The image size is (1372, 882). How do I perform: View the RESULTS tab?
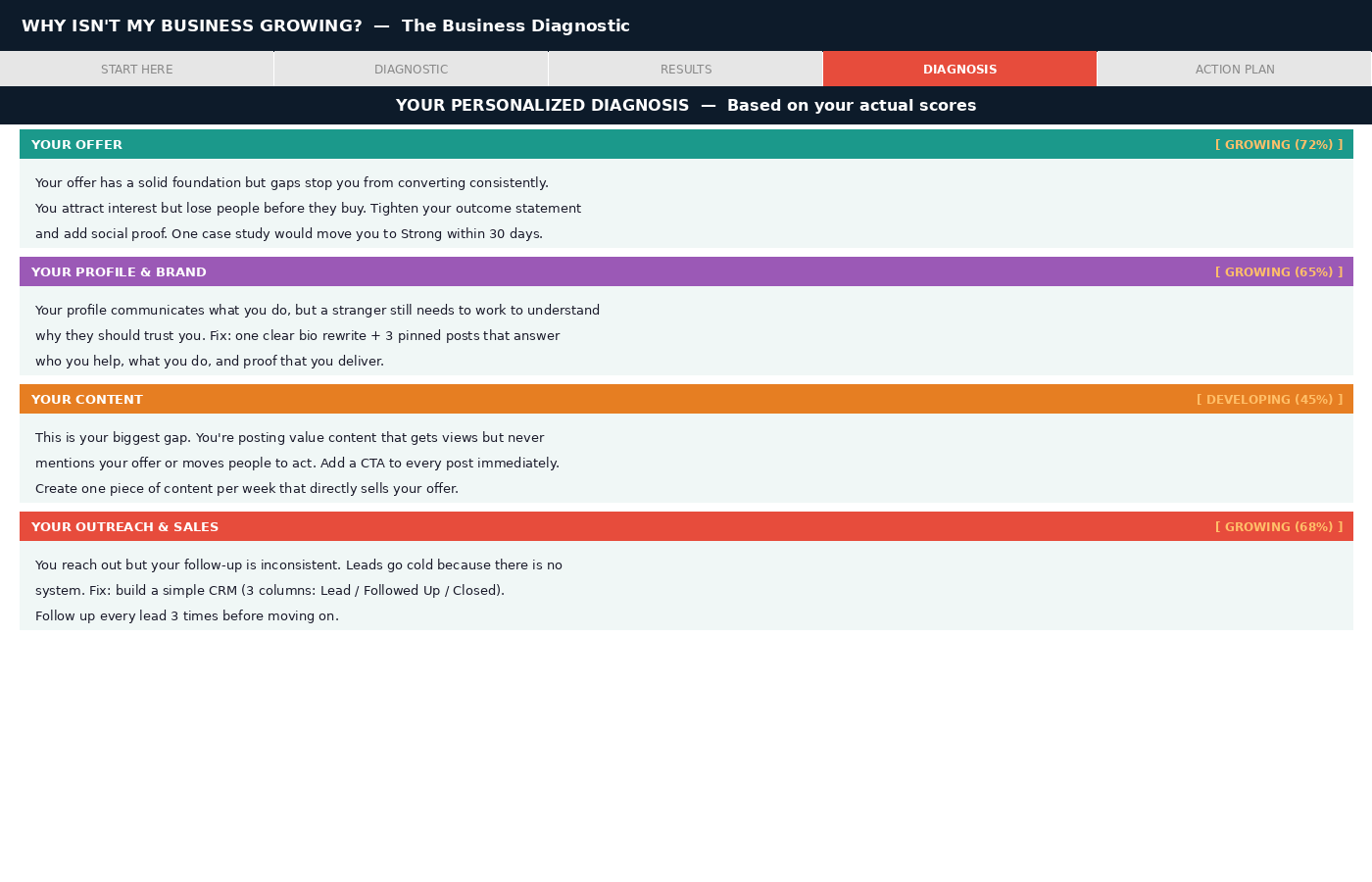tap(686, 69)
